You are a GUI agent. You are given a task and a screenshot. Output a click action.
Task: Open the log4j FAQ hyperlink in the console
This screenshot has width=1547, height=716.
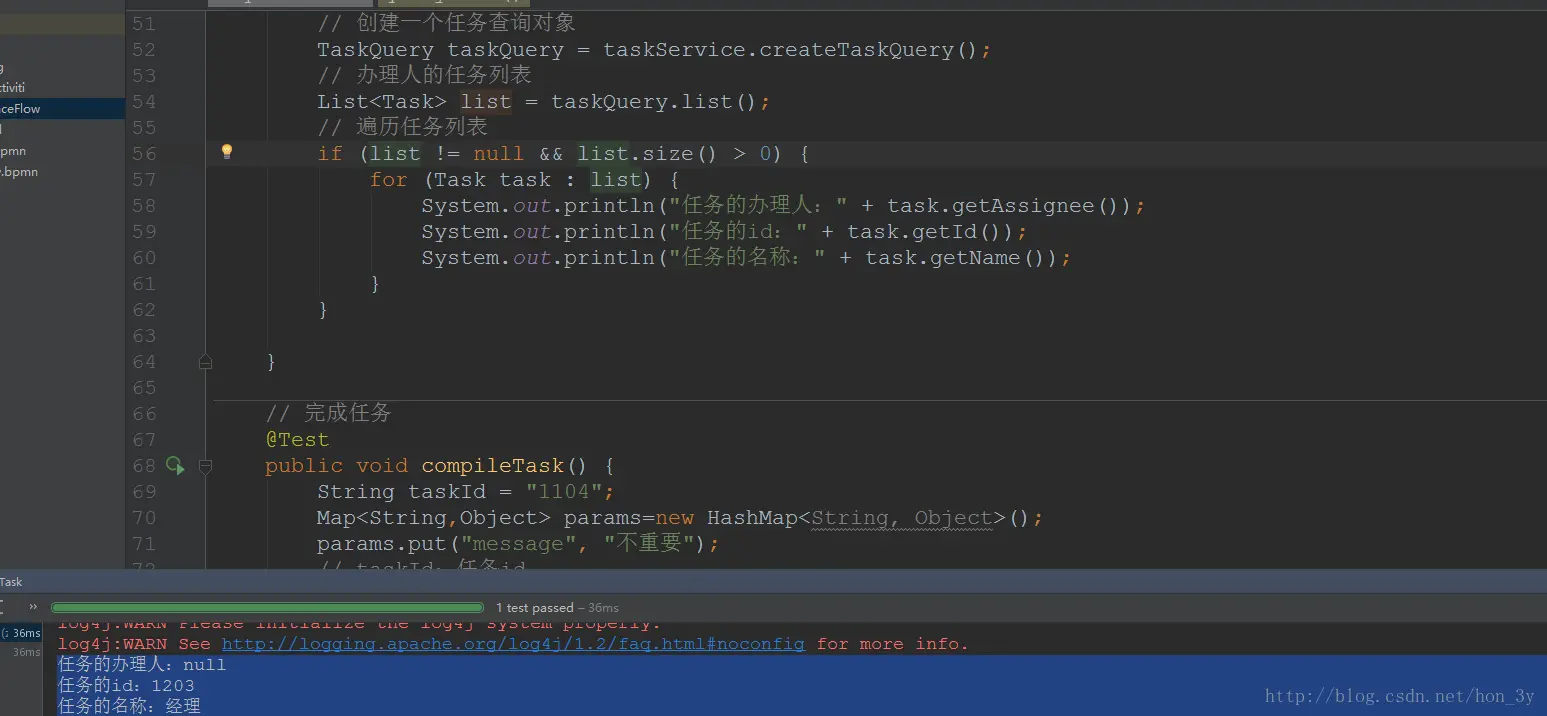[x=513, y=644]
